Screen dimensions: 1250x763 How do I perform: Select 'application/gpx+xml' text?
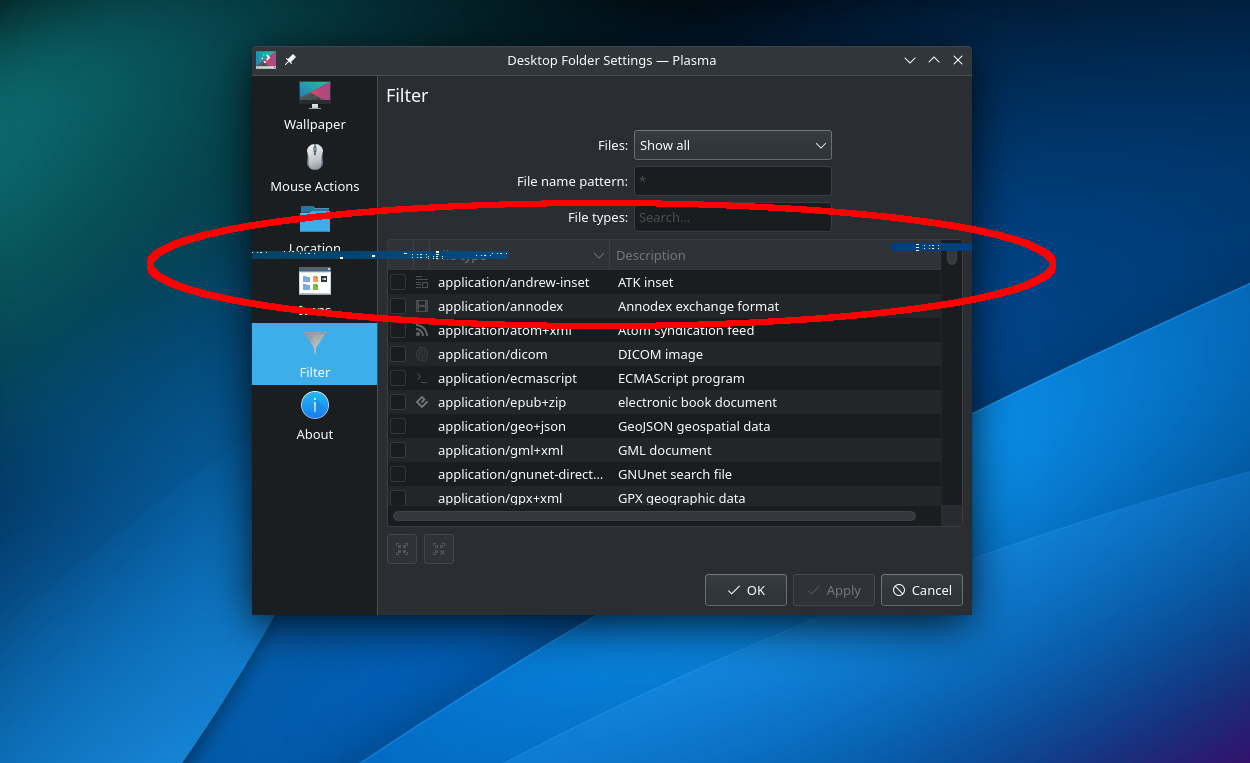[500, 498]
